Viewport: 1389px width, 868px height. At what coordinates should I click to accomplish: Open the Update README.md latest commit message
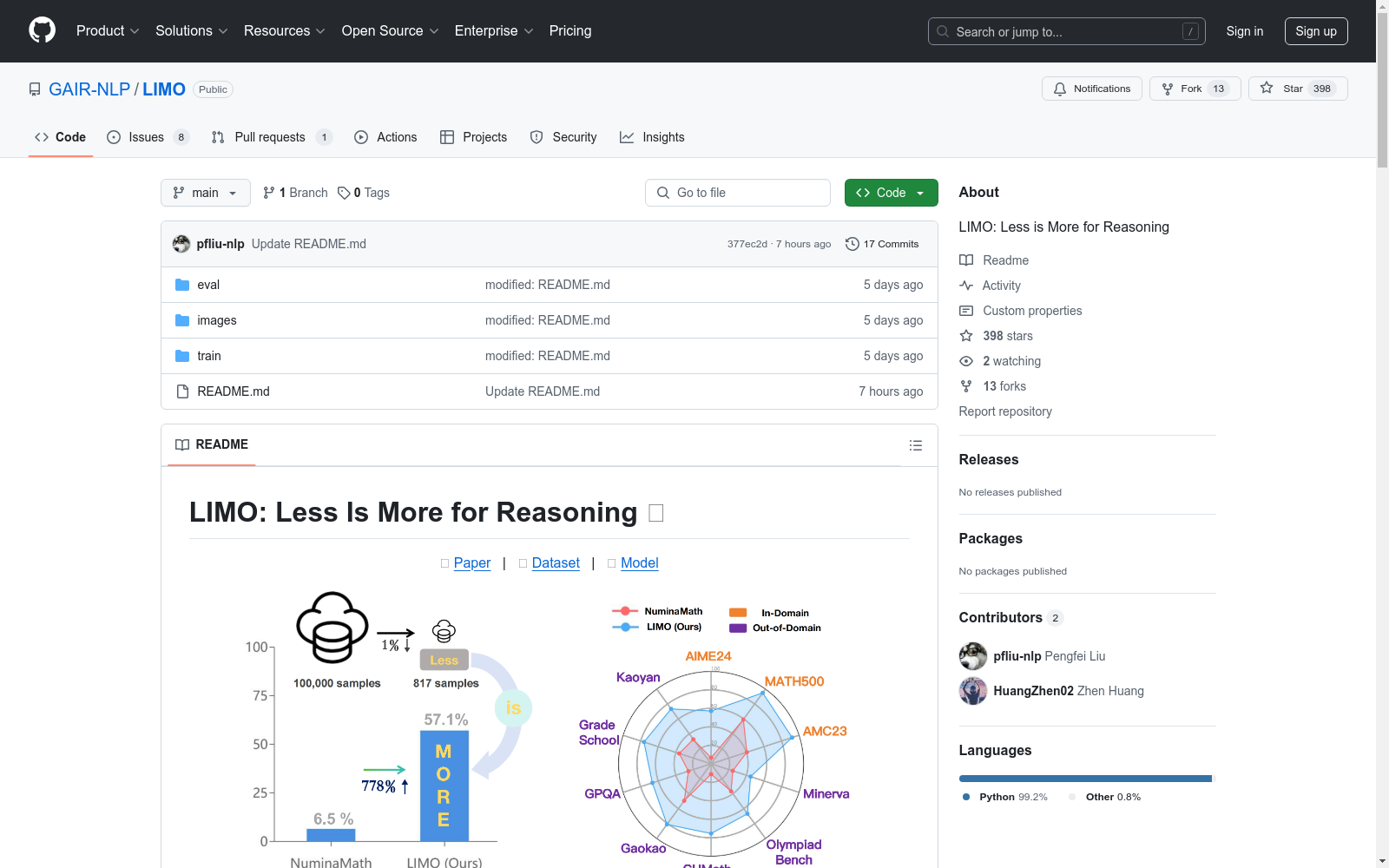pyautogui.click(x=309, y=244)
